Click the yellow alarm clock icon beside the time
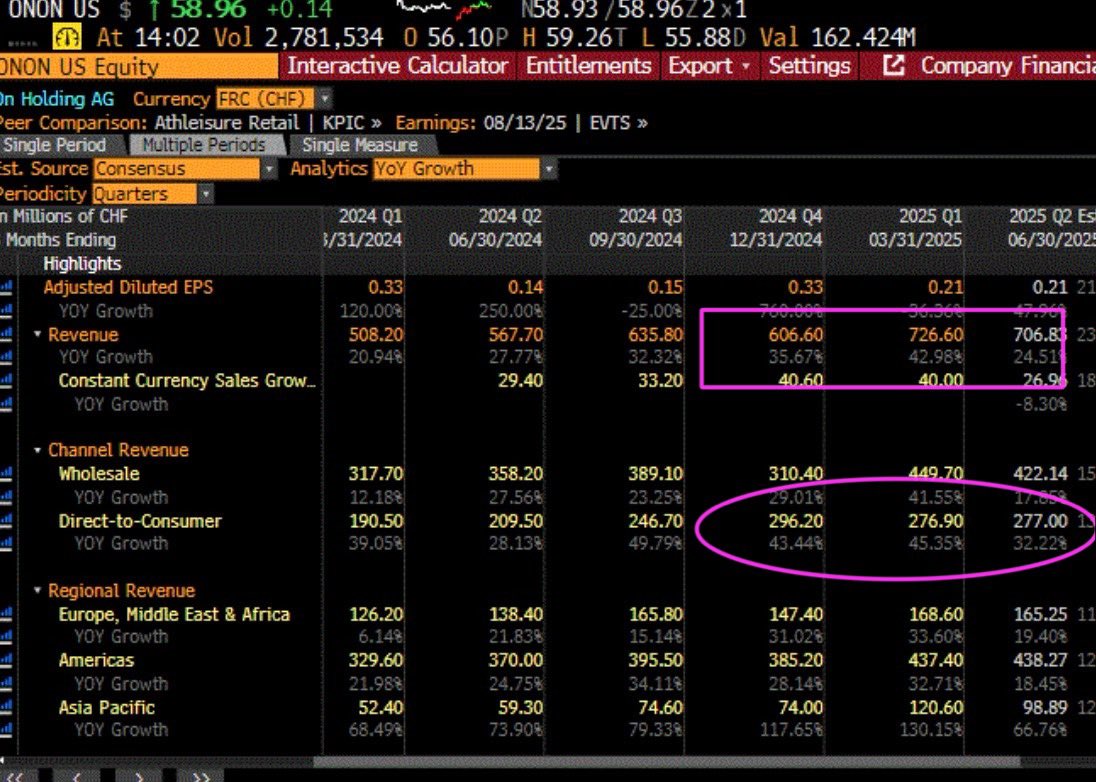Viewport: 1096px width, 782px height. 67,37
